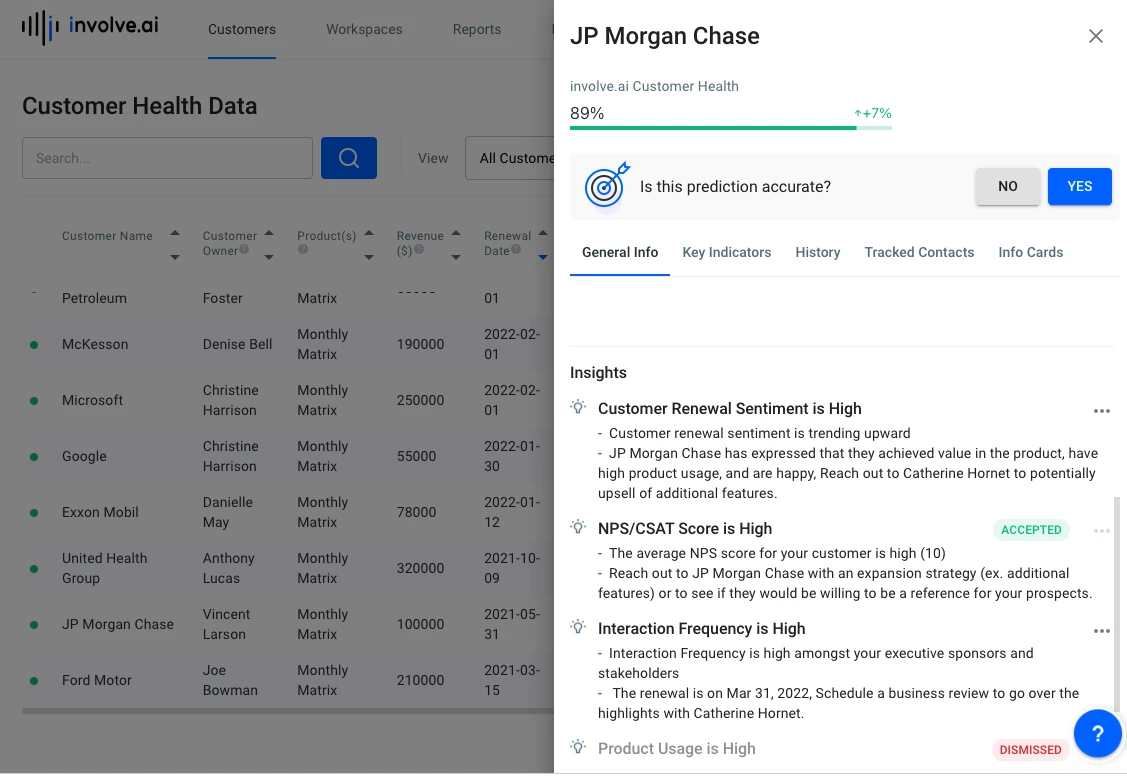Screen dimensions: 1127x776
Task: Sort Revenue column ascending
Action: point(456,233)
